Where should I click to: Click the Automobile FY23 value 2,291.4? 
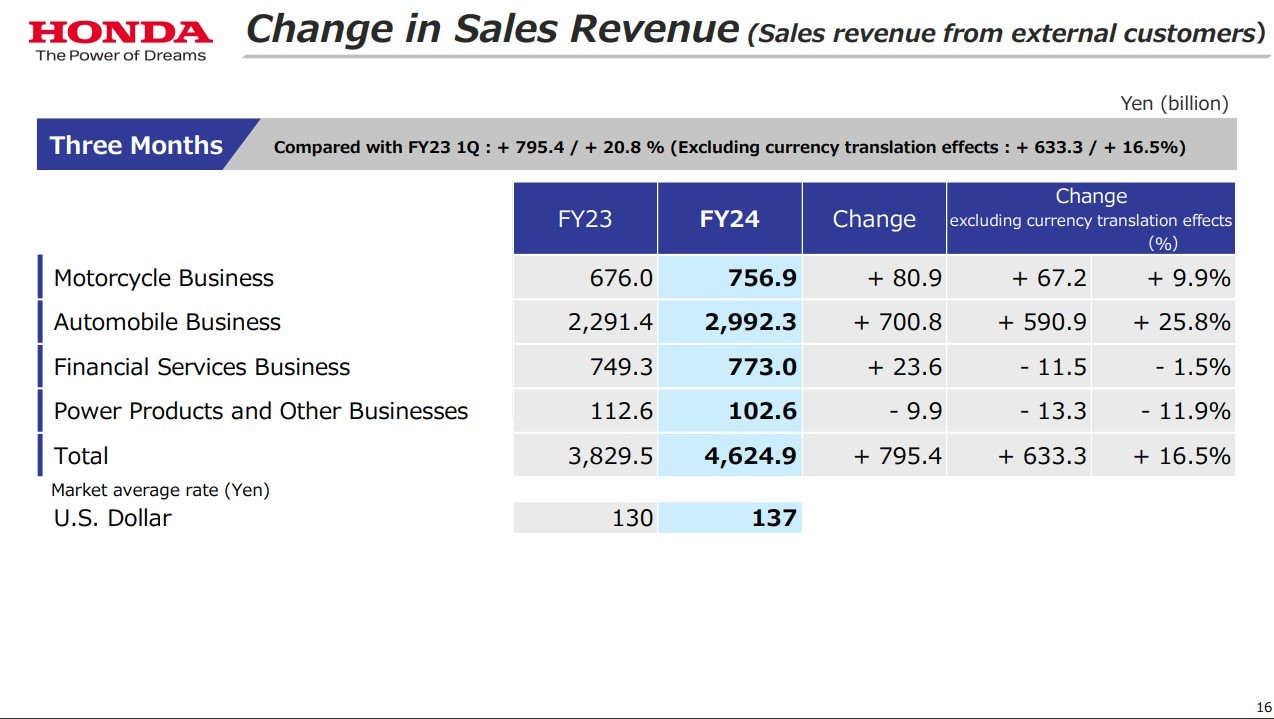(x=608, y=322)
